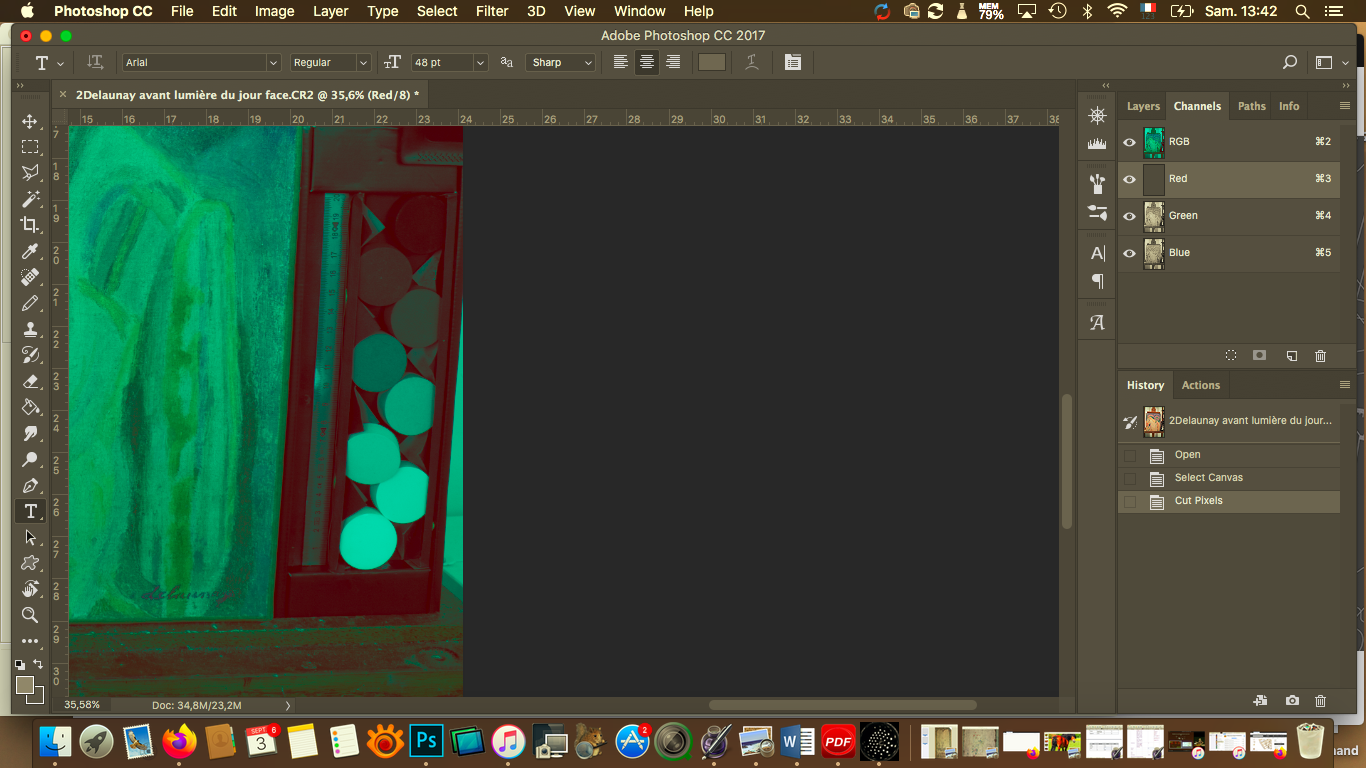Select the Clone Stamp tool
The height and width of the screenshot is (768, 1366).
click(x=30, y=329)
